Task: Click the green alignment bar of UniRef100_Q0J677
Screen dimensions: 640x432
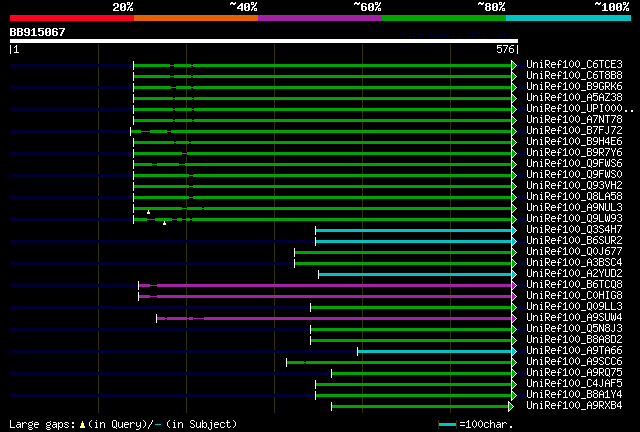Action: click(x=403, y=253)
